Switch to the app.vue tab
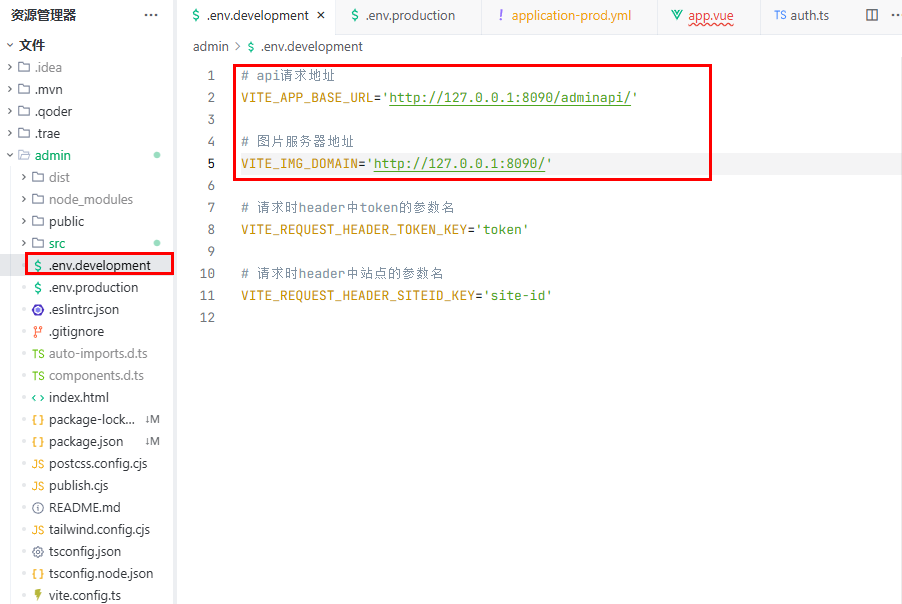Screen dimensions: 902x604 click(x=710, y=16)
